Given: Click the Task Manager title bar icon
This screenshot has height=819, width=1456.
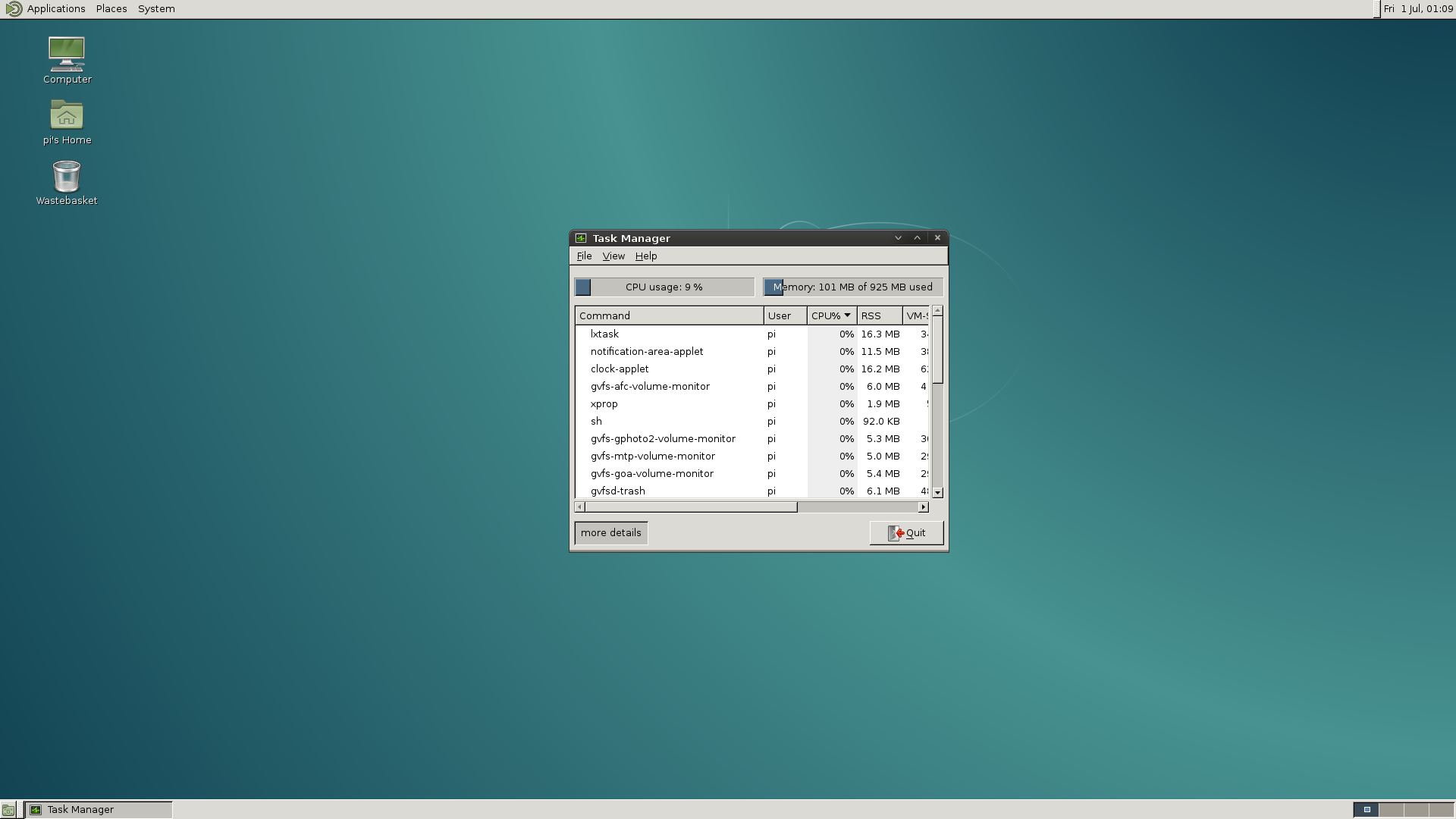Looking at the screenshot, I should coord(581,238).
